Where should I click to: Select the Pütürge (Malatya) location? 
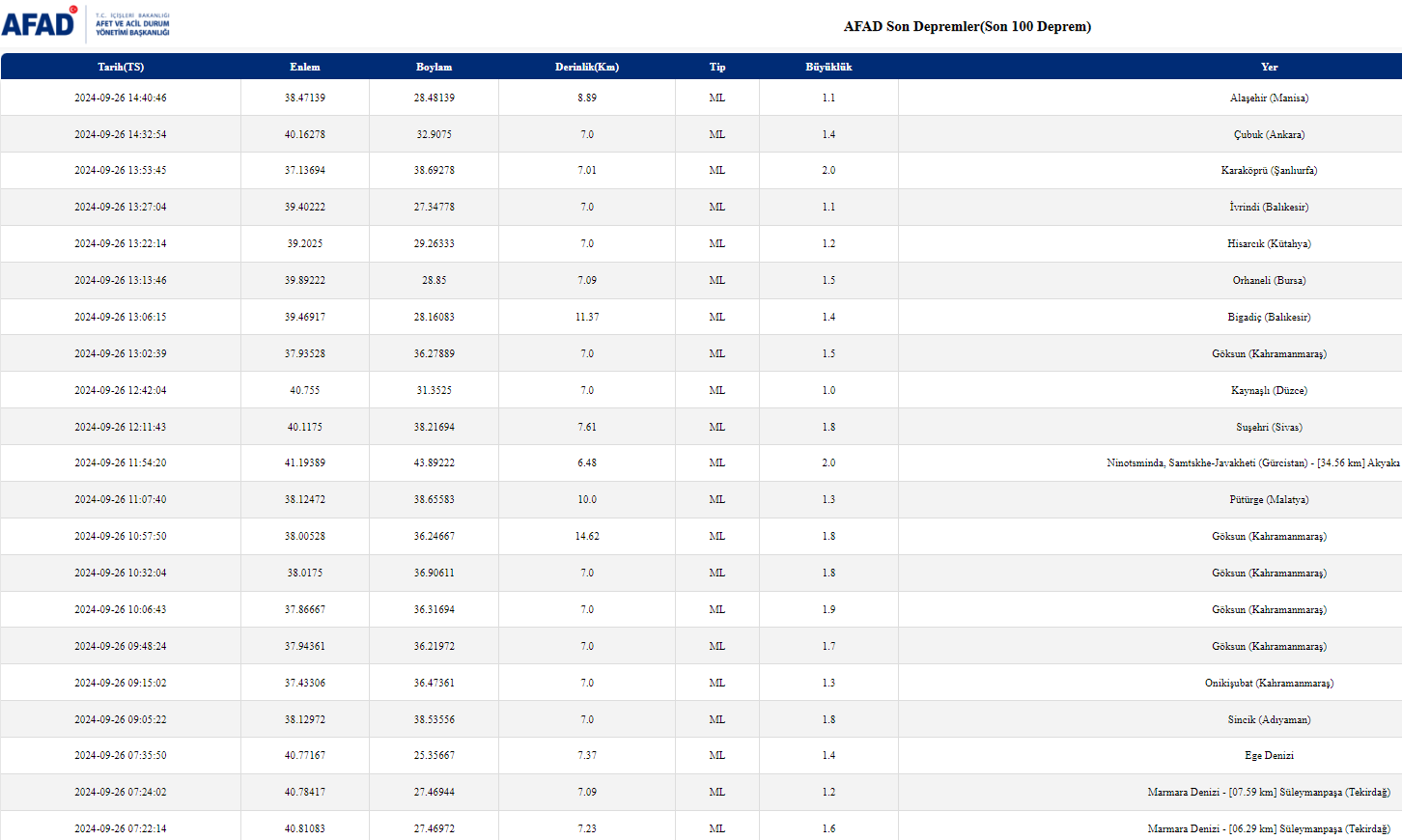point(1270,499)
